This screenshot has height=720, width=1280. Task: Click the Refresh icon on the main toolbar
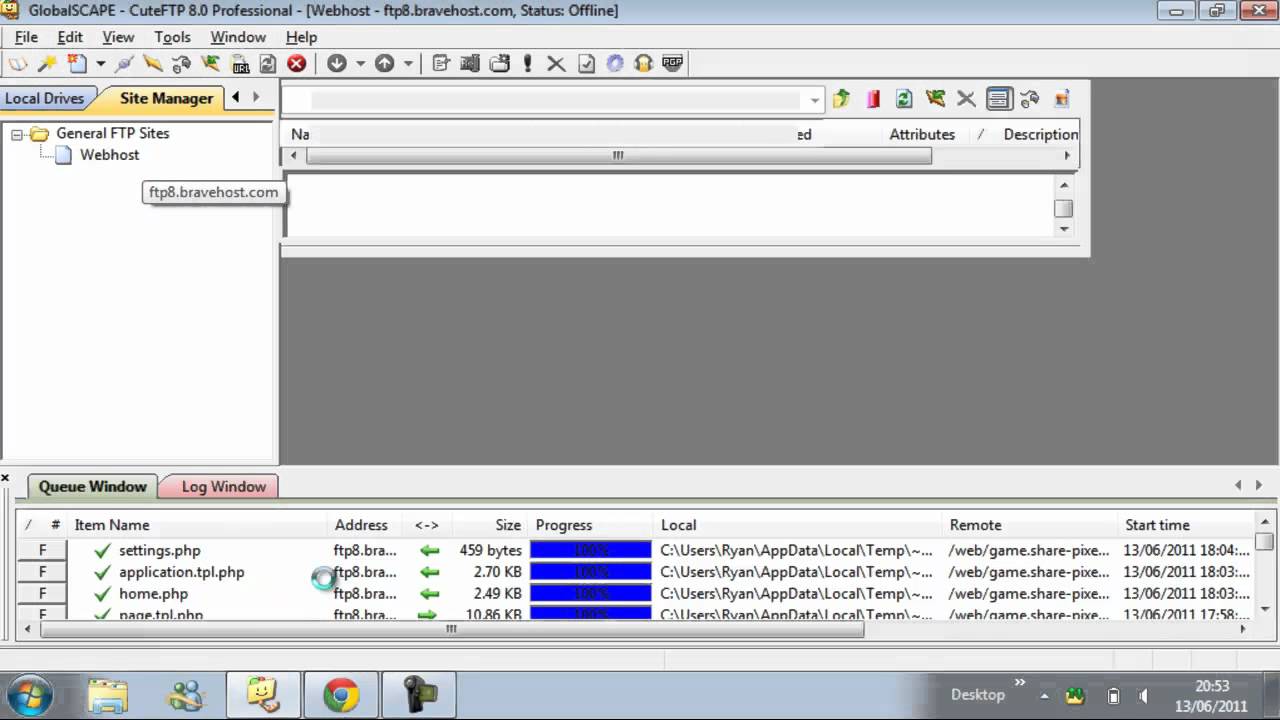(268, 63)
